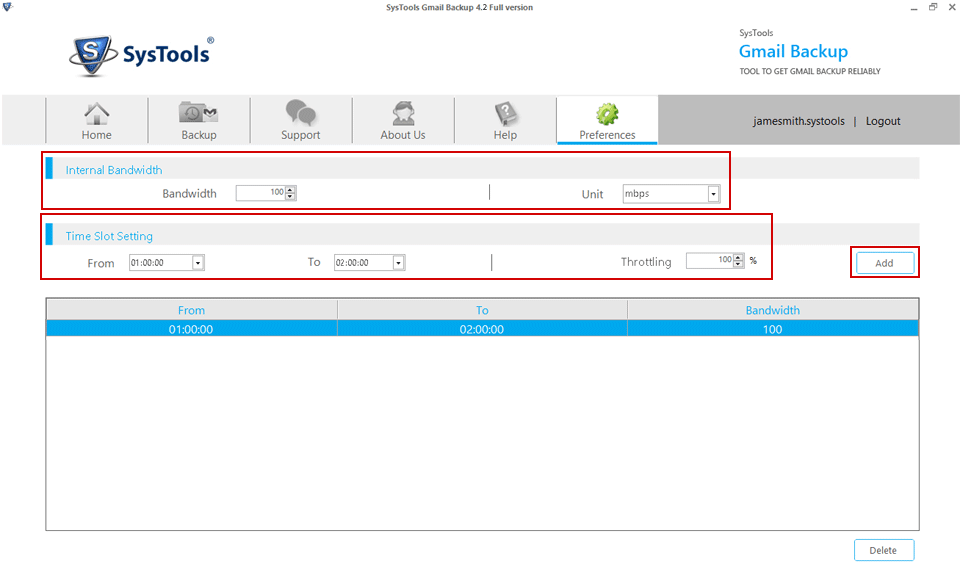Click the To time 02:00:00 field
Screen dimensions: 960x564
point(363,263)
